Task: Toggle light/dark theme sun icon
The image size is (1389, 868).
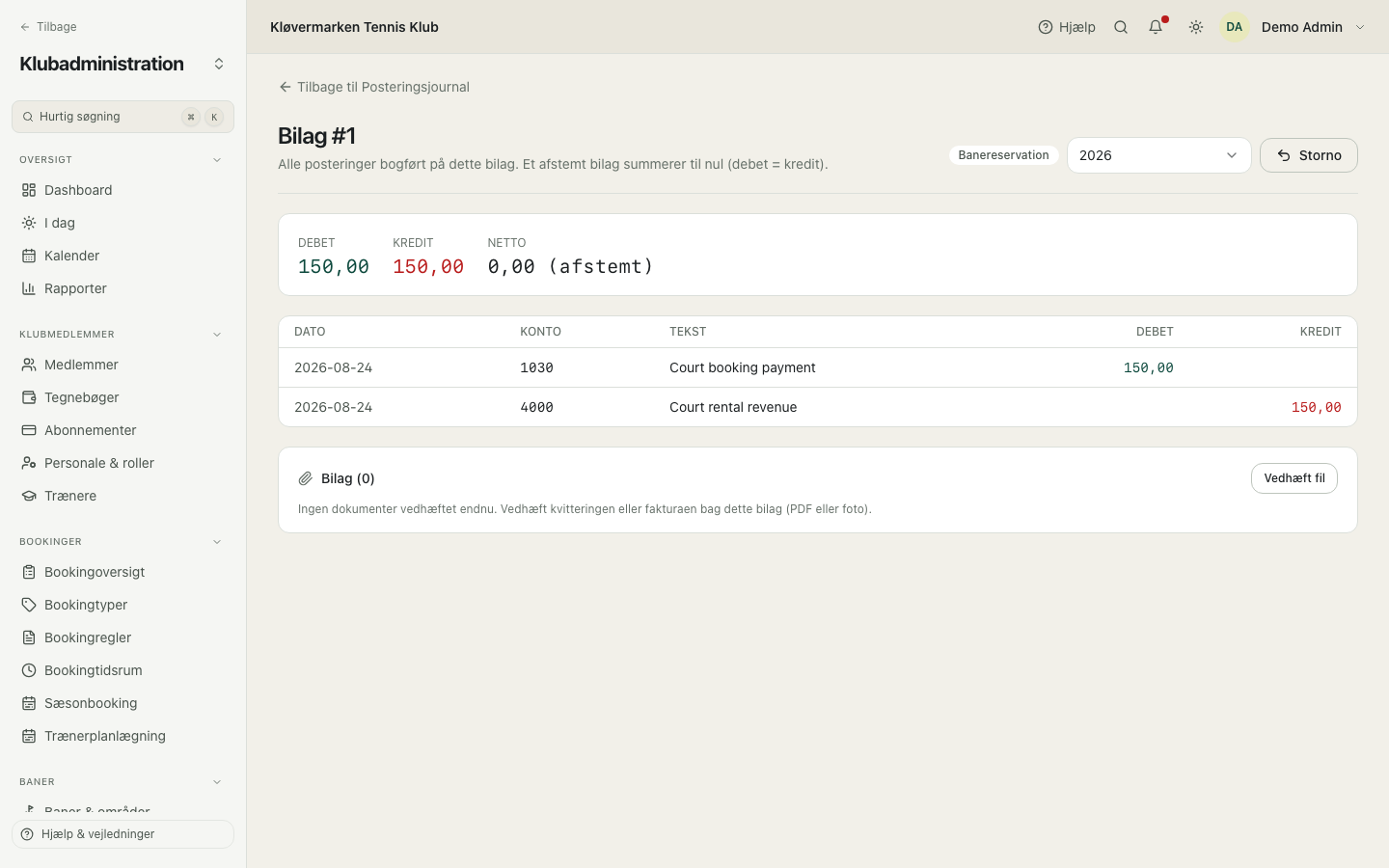Action: pyautogui.click(x=1196, y=27)
